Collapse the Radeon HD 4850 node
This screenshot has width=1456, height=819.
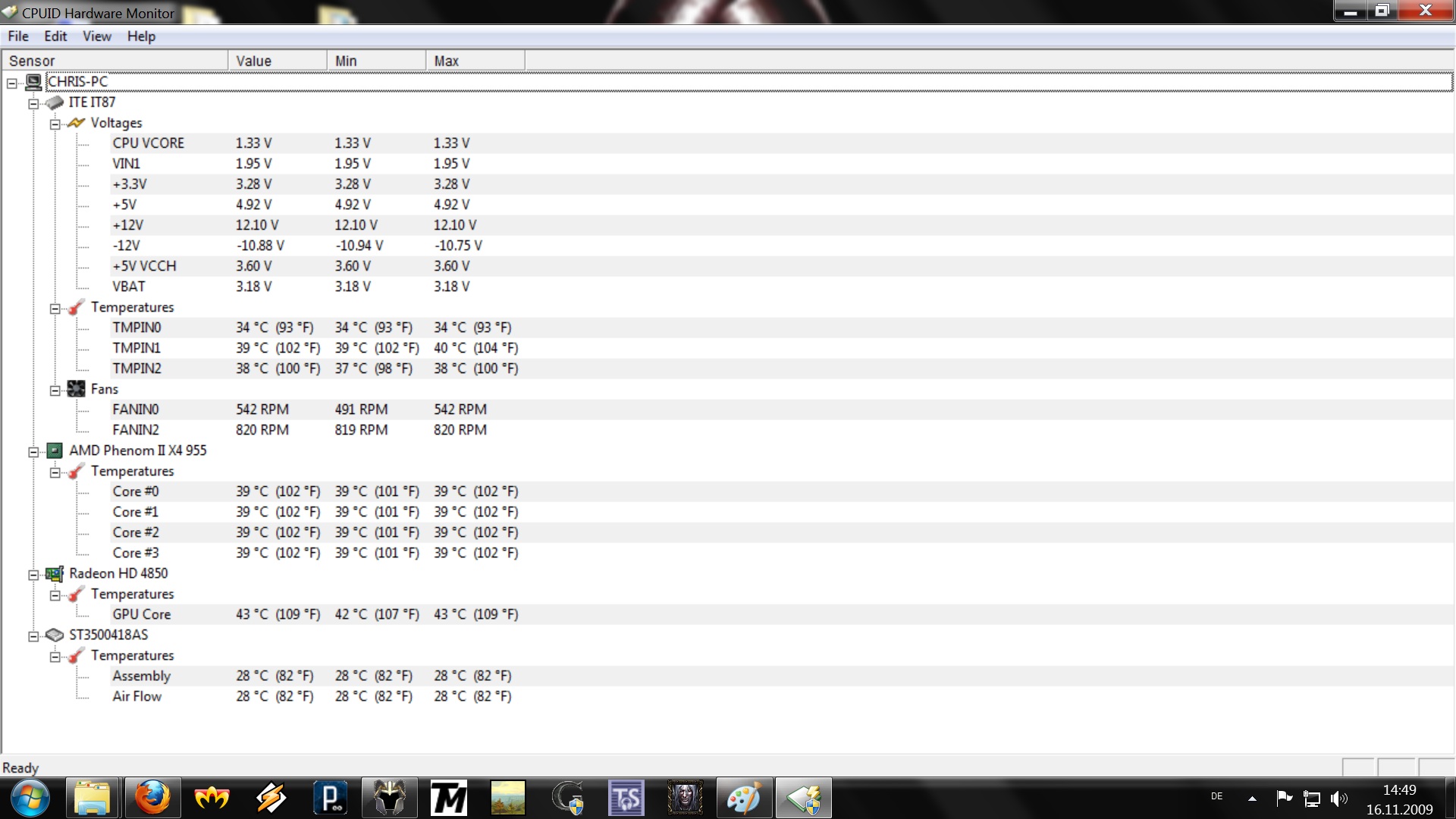point(33,574)
